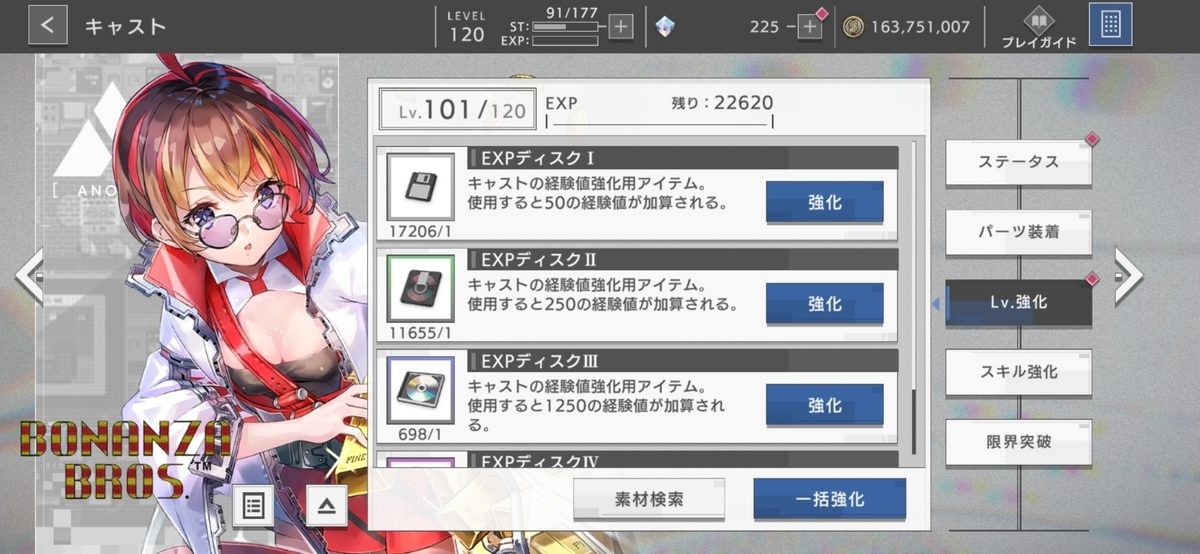Screen dimensions: 1200x554
Task: Go back using the arrow beside キャスト
Action: tap(48, 25)
